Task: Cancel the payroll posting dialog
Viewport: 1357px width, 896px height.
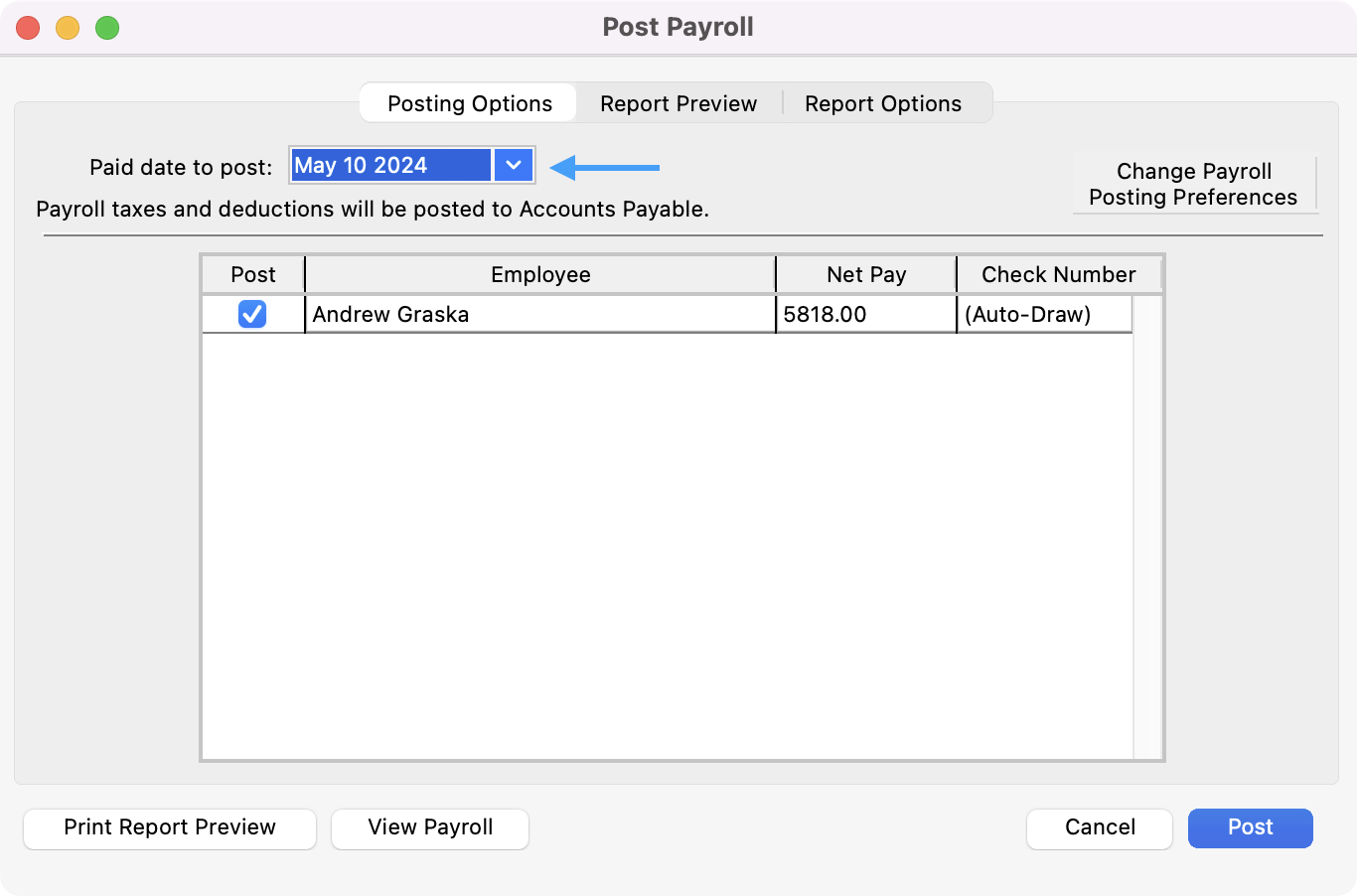Action: [1099, 827]
